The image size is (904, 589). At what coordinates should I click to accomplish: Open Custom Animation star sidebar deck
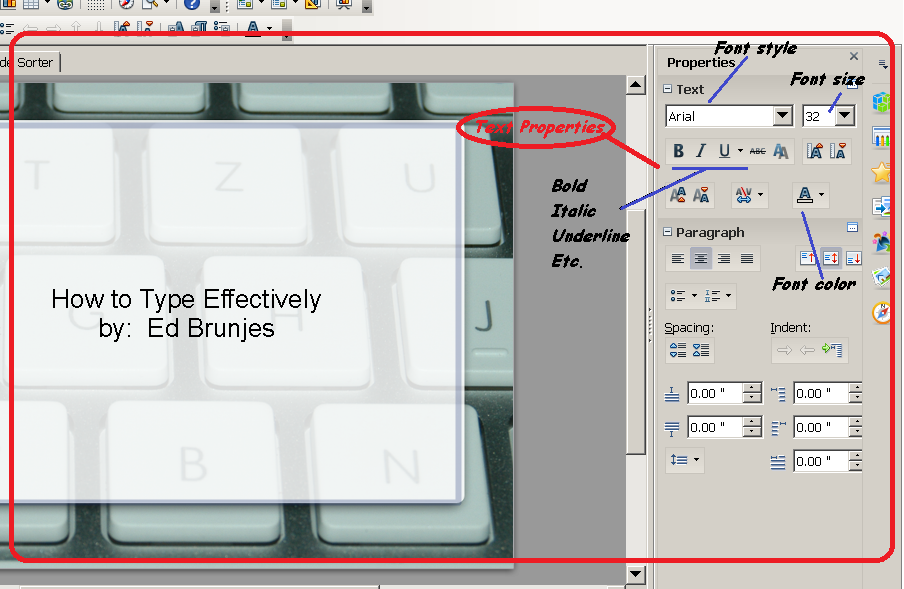[x=882, y=172]
